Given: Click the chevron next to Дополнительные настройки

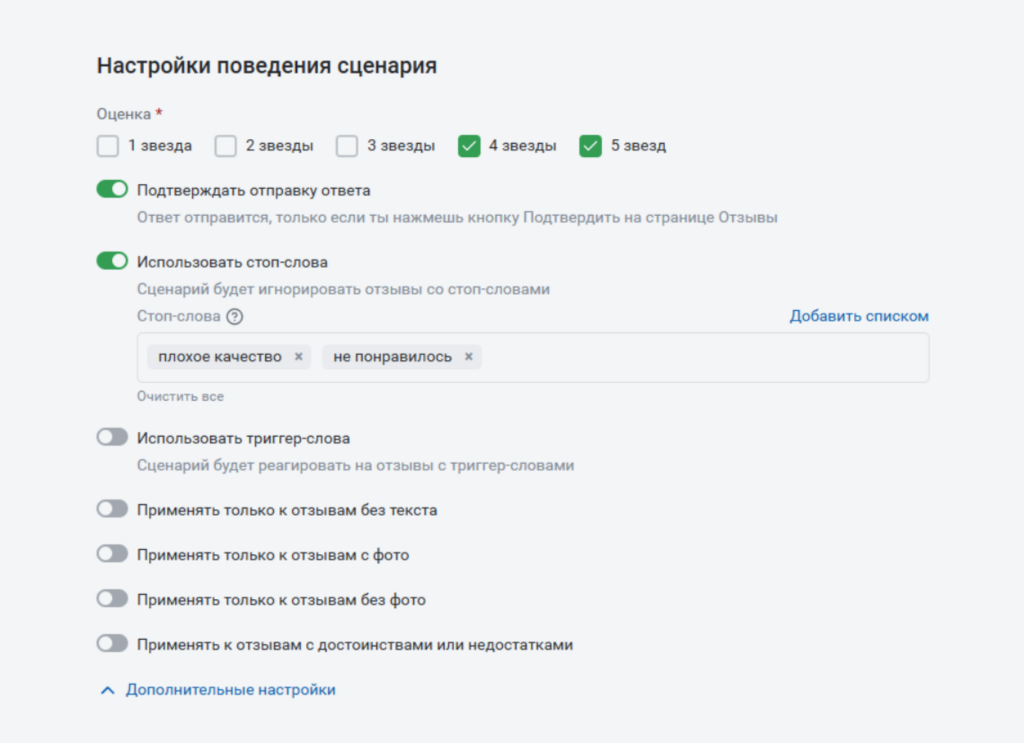Looking at the screenshot, I should 106,689.
